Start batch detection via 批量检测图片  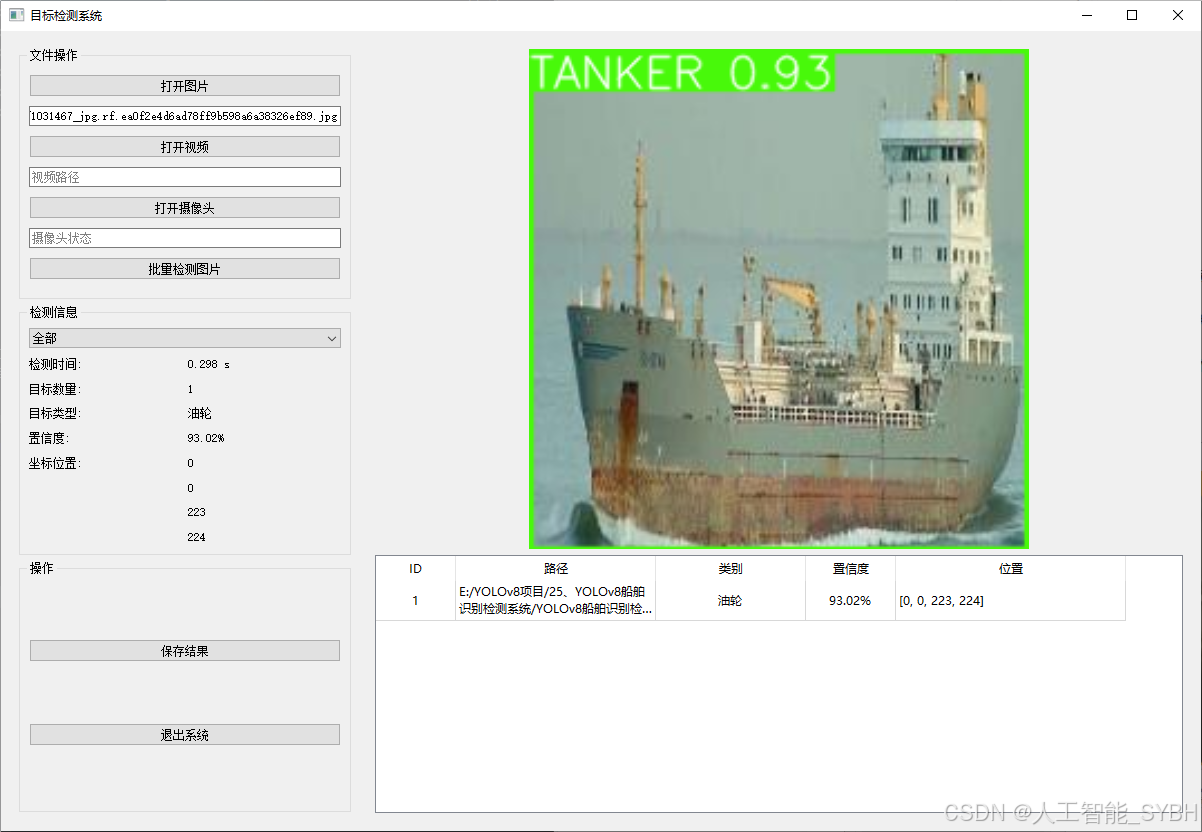(x=185, y=269)
